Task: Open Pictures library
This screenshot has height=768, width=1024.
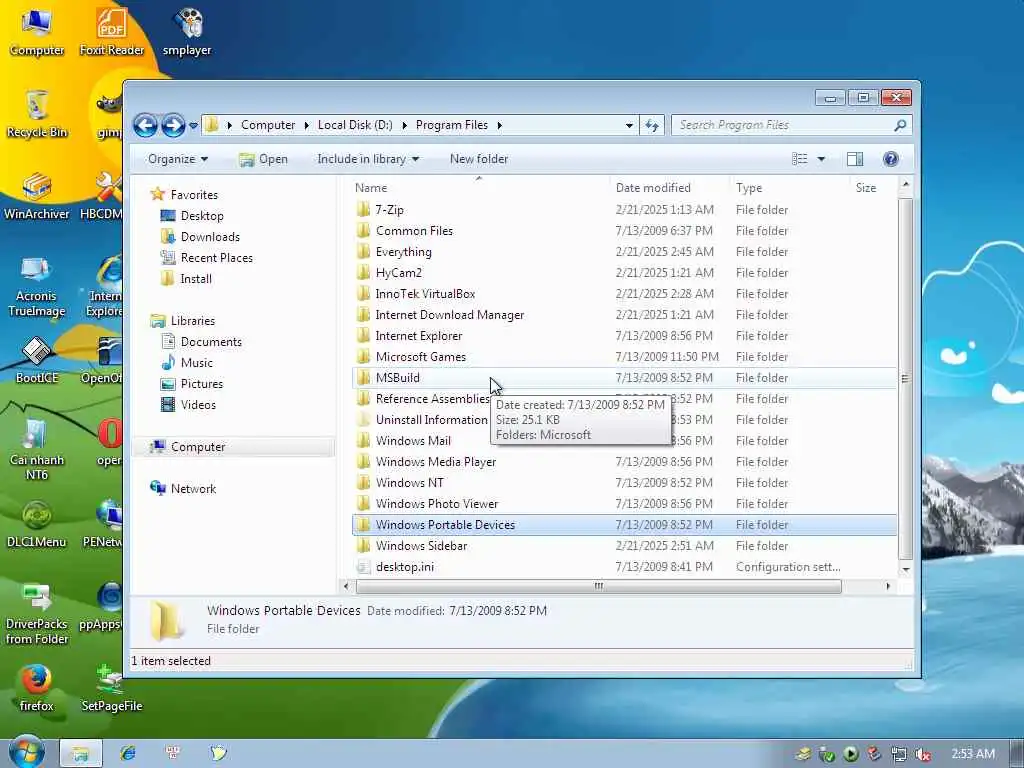Action: click(201, 383)
